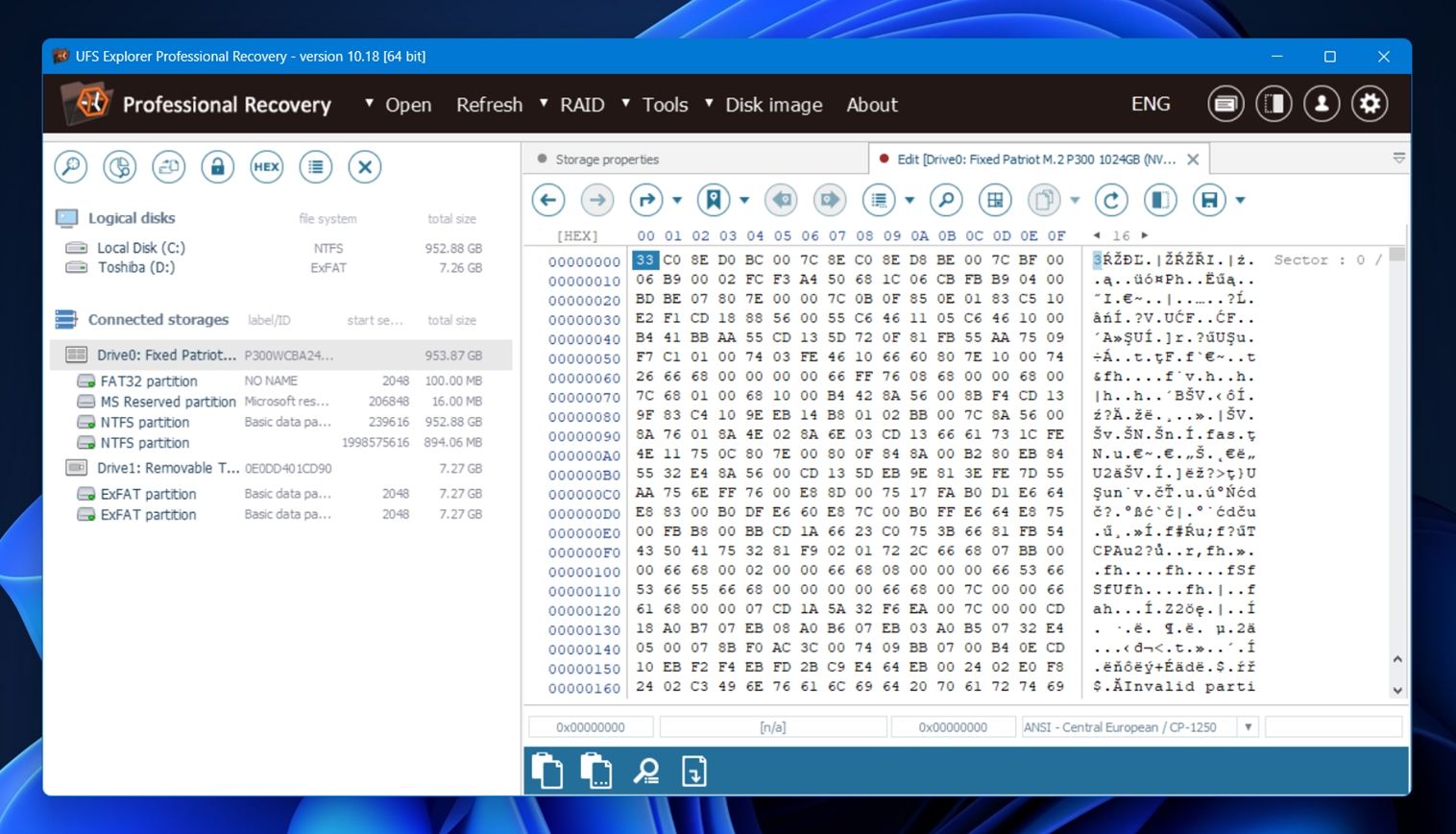The image size is (1456, 834).
Task: Copy selection using the bottom clipboard icon
Action: pos(548,770)
